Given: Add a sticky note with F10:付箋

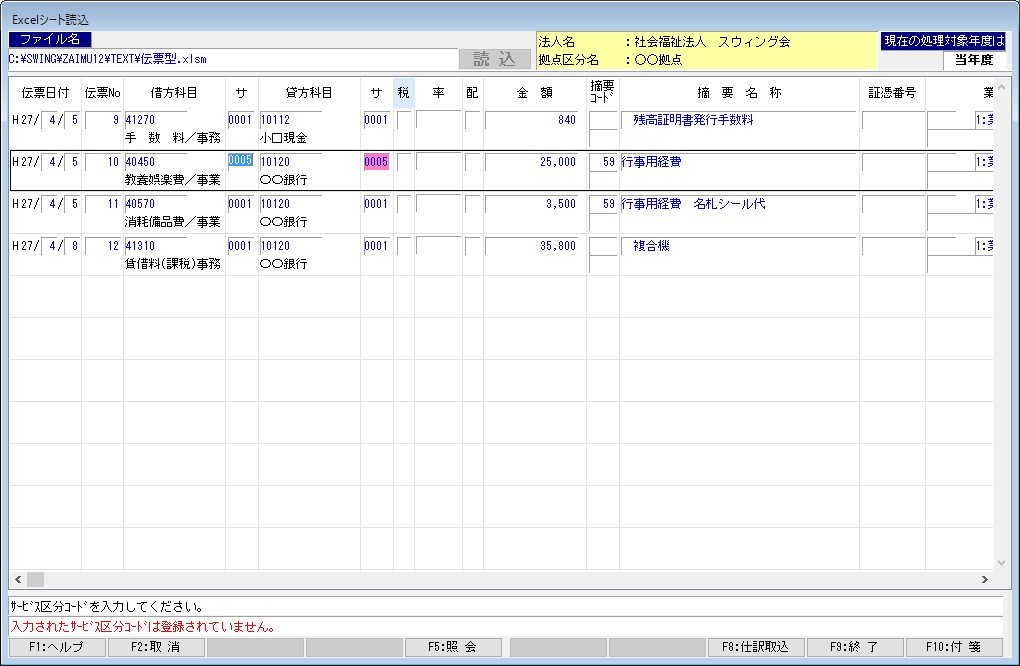Looking at the screenshot, I should [x=955, y=647].
